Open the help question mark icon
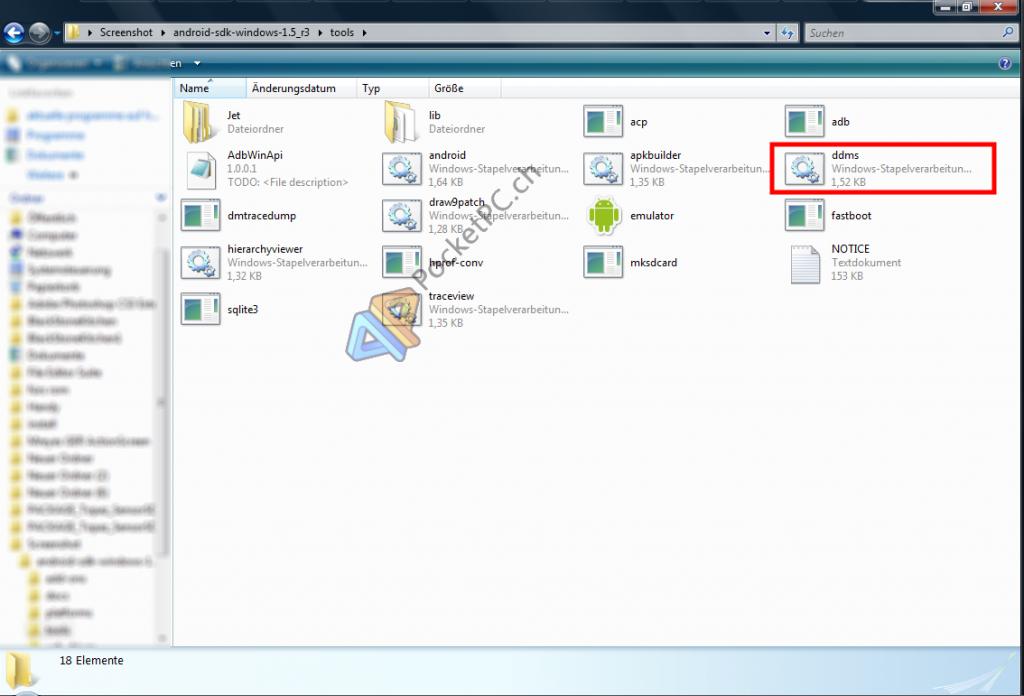 coord(1005,63)
